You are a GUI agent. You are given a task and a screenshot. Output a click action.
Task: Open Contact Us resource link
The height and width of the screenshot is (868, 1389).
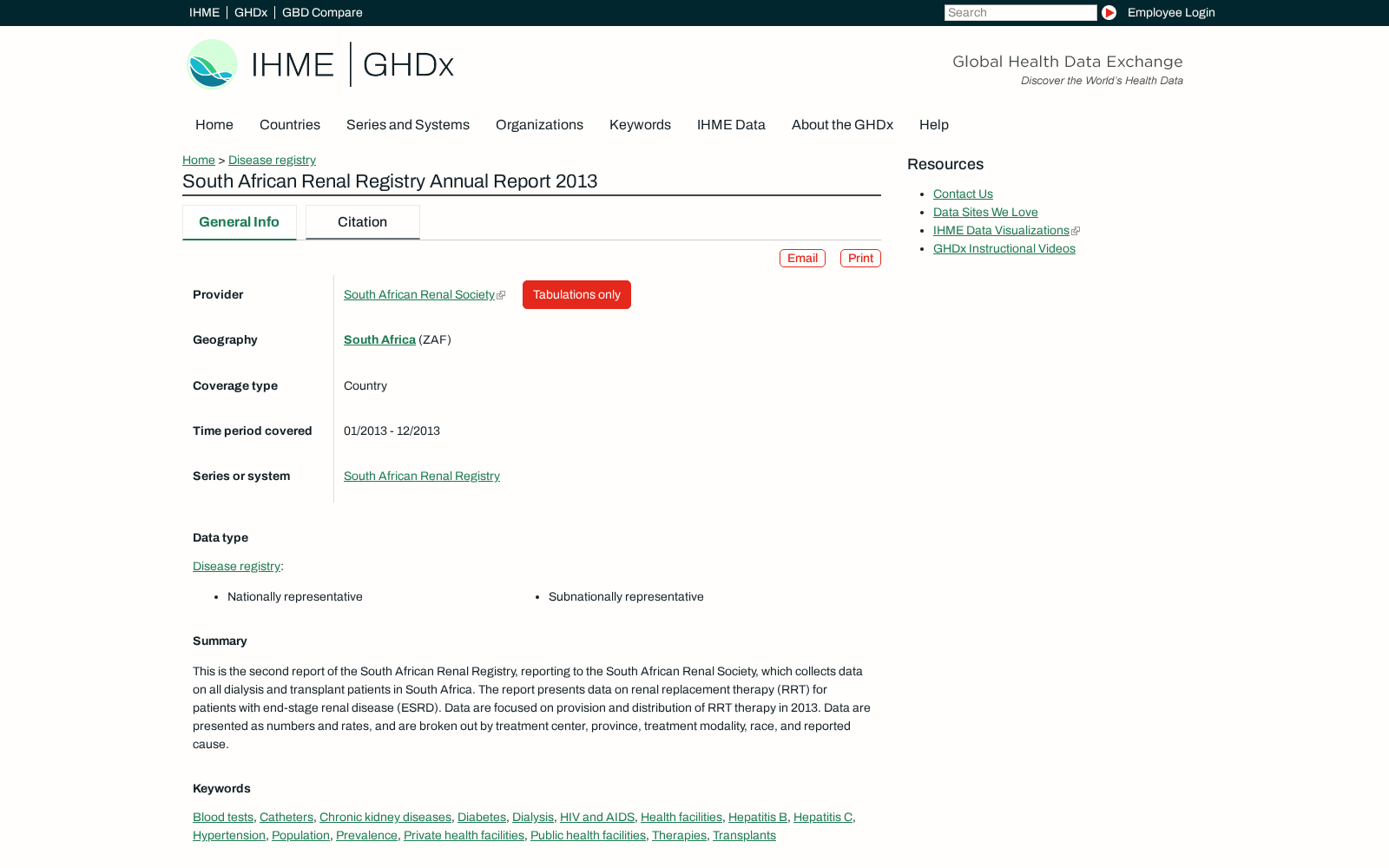tap(963, 194)
